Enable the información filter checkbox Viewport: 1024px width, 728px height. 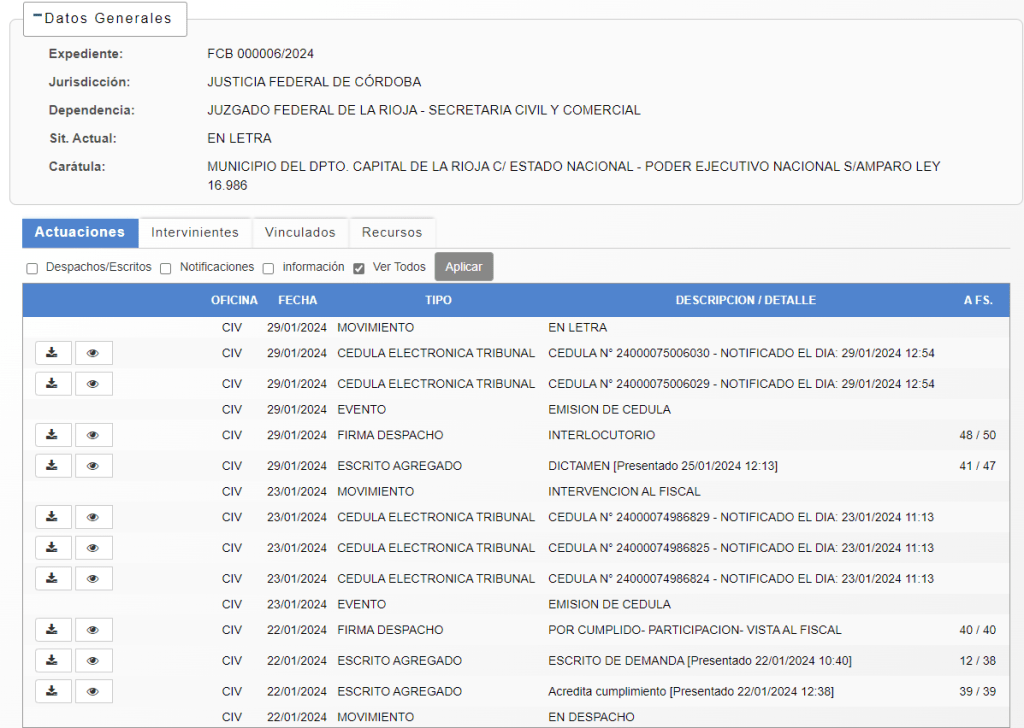(268, 268)
